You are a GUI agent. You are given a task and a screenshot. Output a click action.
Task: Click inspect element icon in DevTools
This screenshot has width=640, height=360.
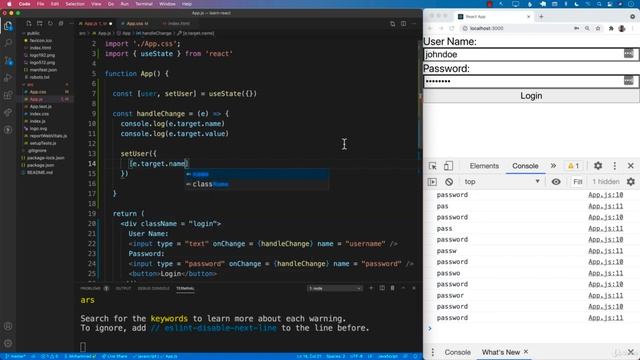pos(433,166)
